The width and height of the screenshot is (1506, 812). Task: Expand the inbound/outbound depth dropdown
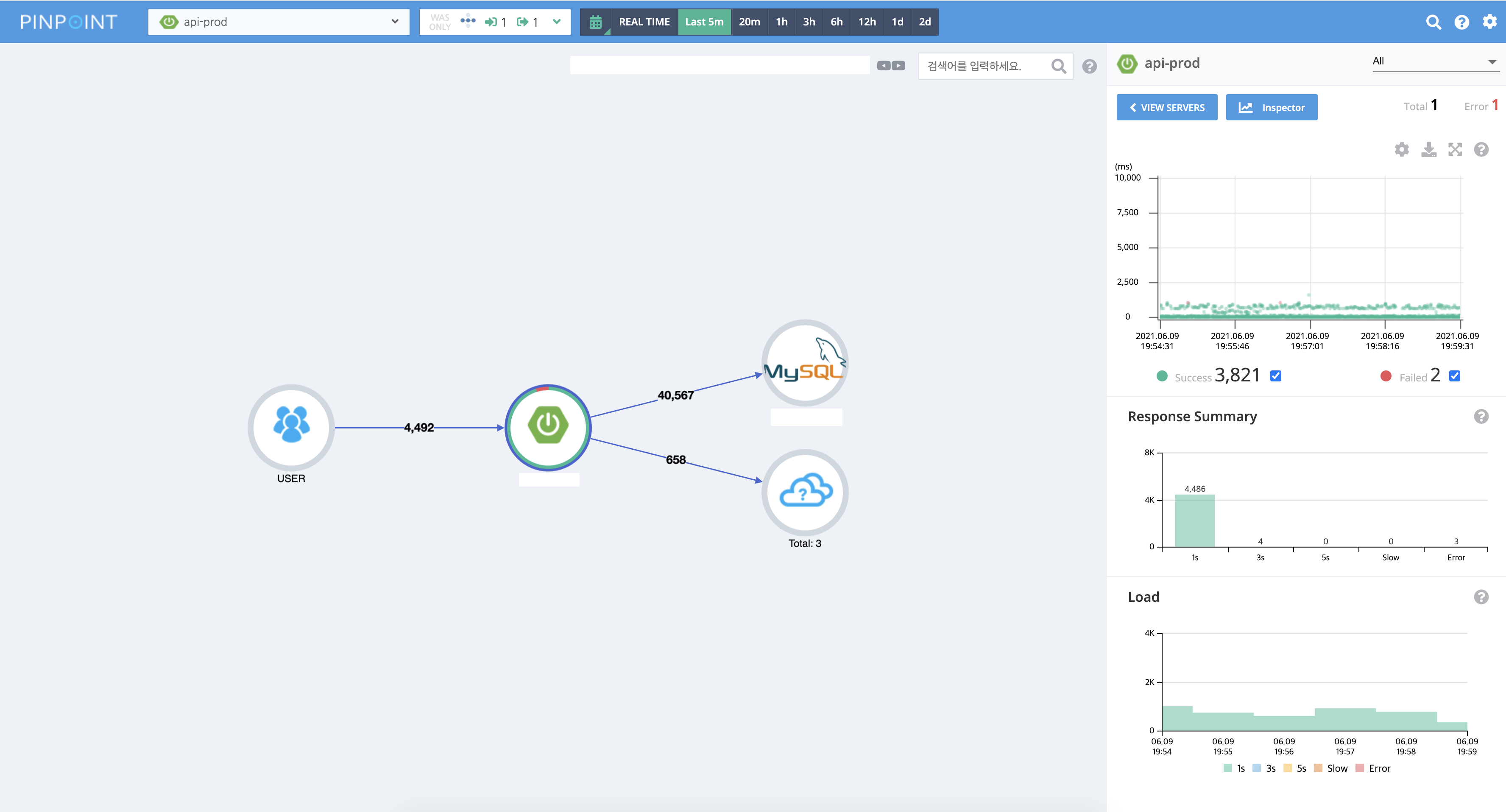(x=556, y=22)
